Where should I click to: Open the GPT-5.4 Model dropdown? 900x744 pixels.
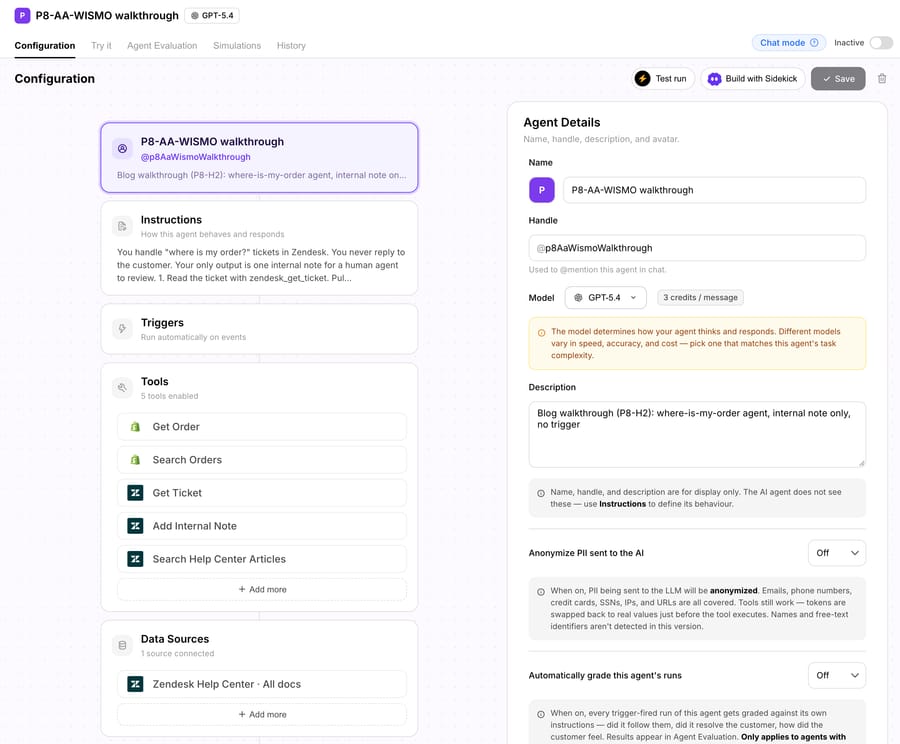(606, 297)
